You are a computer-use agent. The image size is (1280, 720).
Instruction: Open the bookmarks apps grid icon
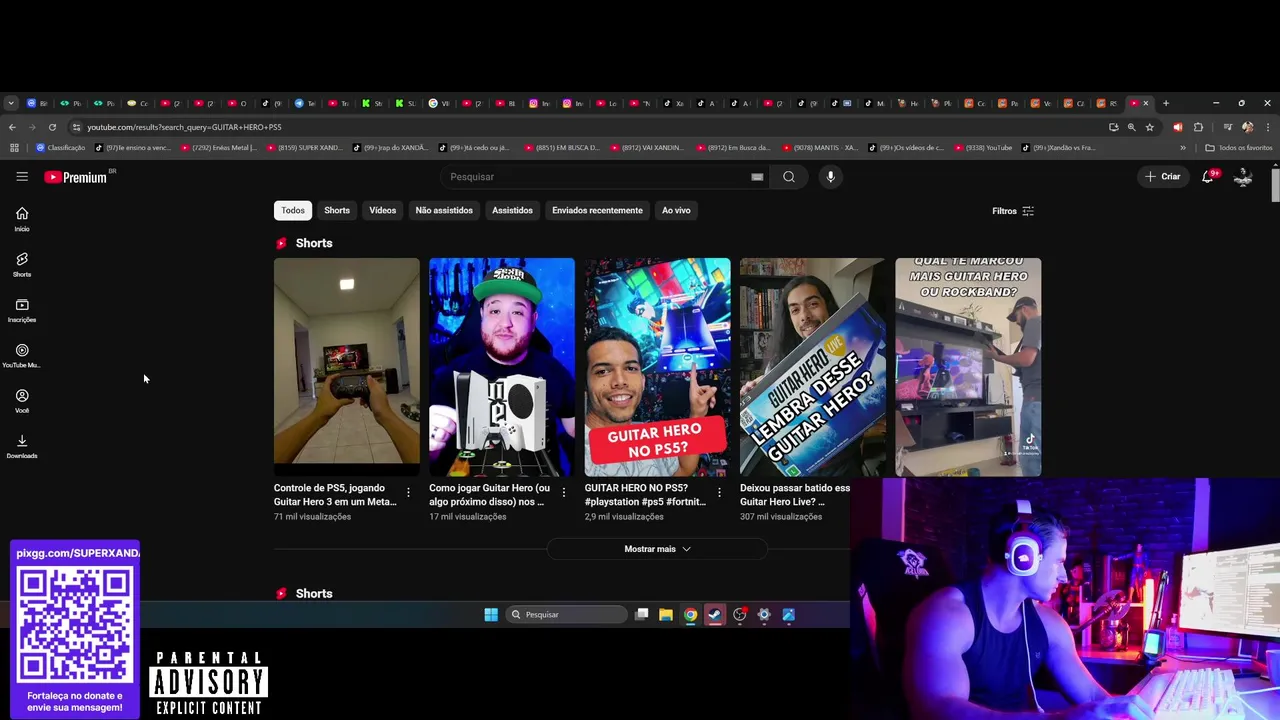point(14,148)
